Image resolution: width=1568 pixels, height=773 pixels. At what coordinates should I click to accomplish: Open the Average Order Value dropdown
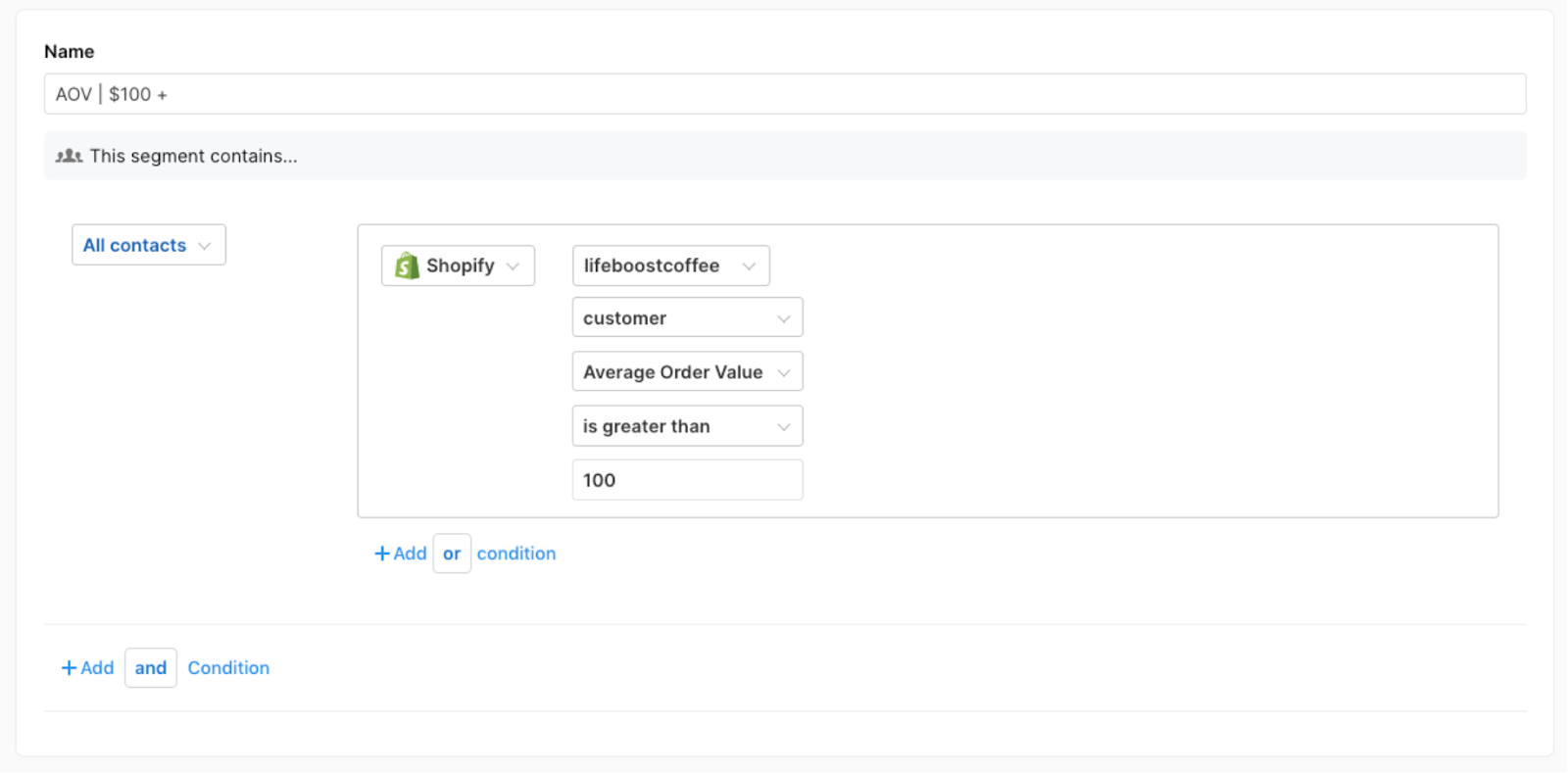click(x=687, y=372)
